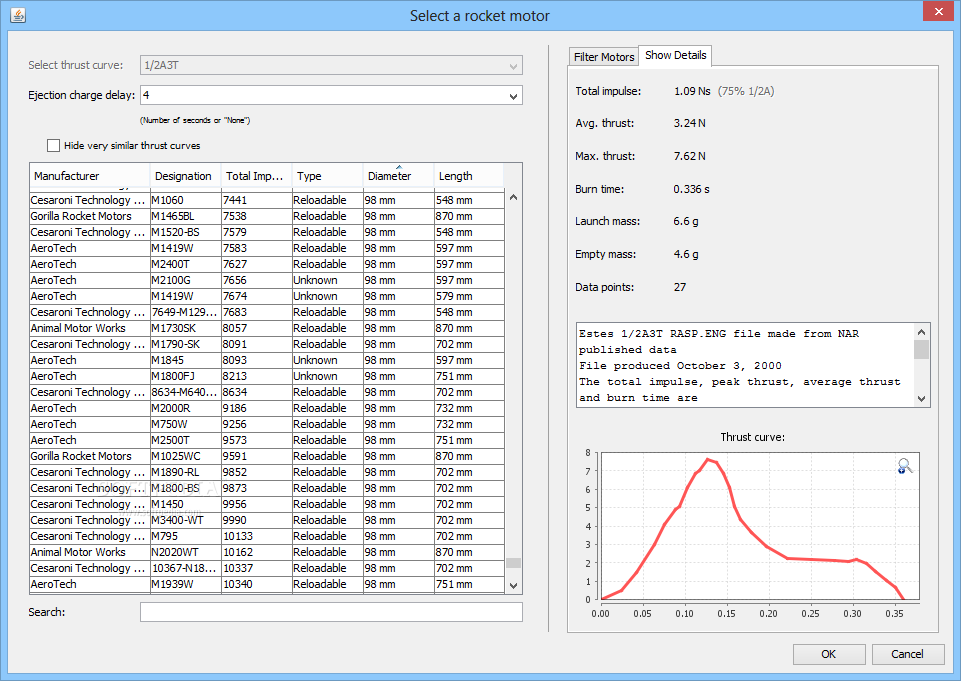
Task: Switch to the Show Details tab
Action: pyautogui.click(x=675, y=55)
